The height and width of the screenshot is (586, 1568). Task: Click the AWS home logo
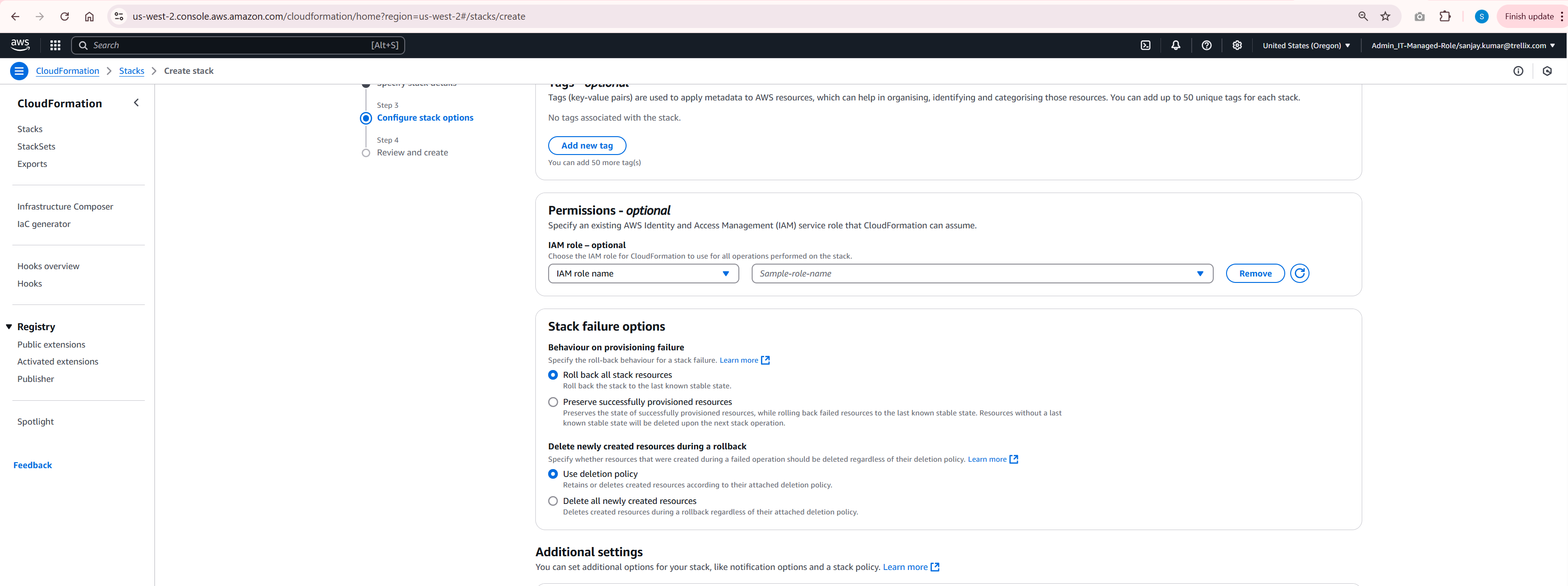(x=20, y=44)
